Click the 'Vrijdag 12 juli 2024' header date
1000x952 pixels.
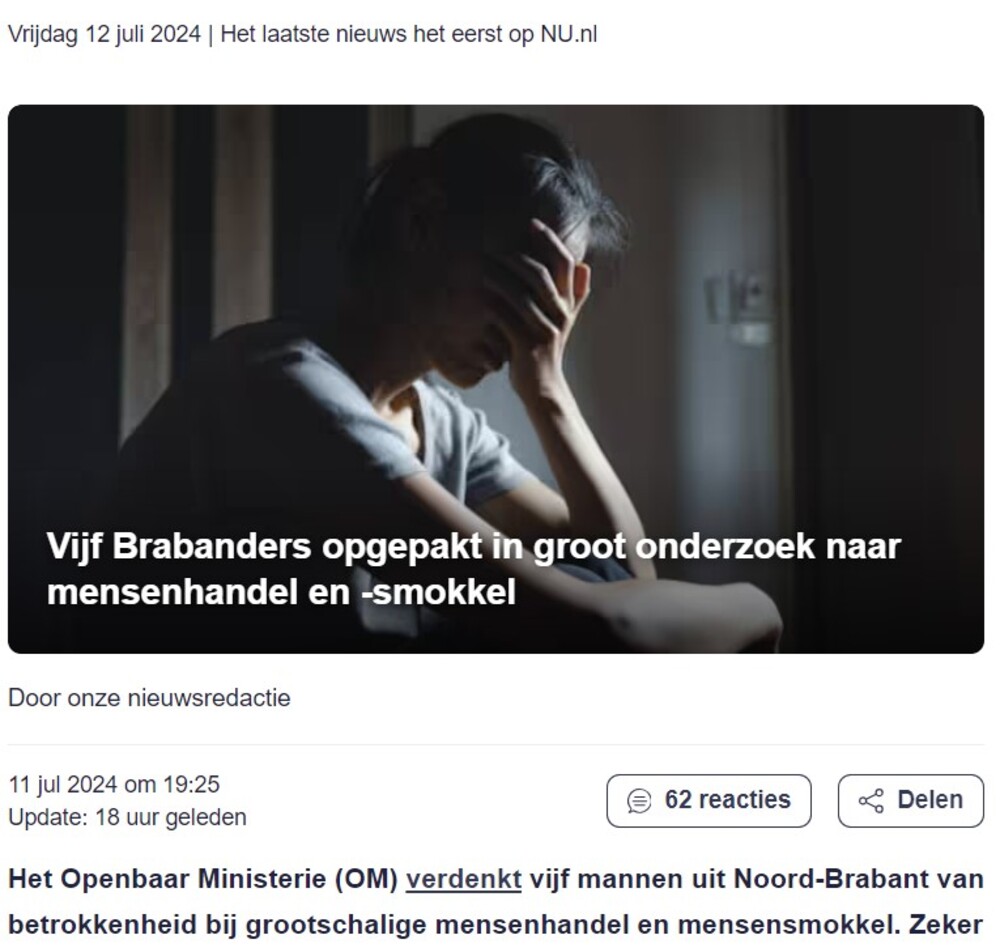[105, 34]
